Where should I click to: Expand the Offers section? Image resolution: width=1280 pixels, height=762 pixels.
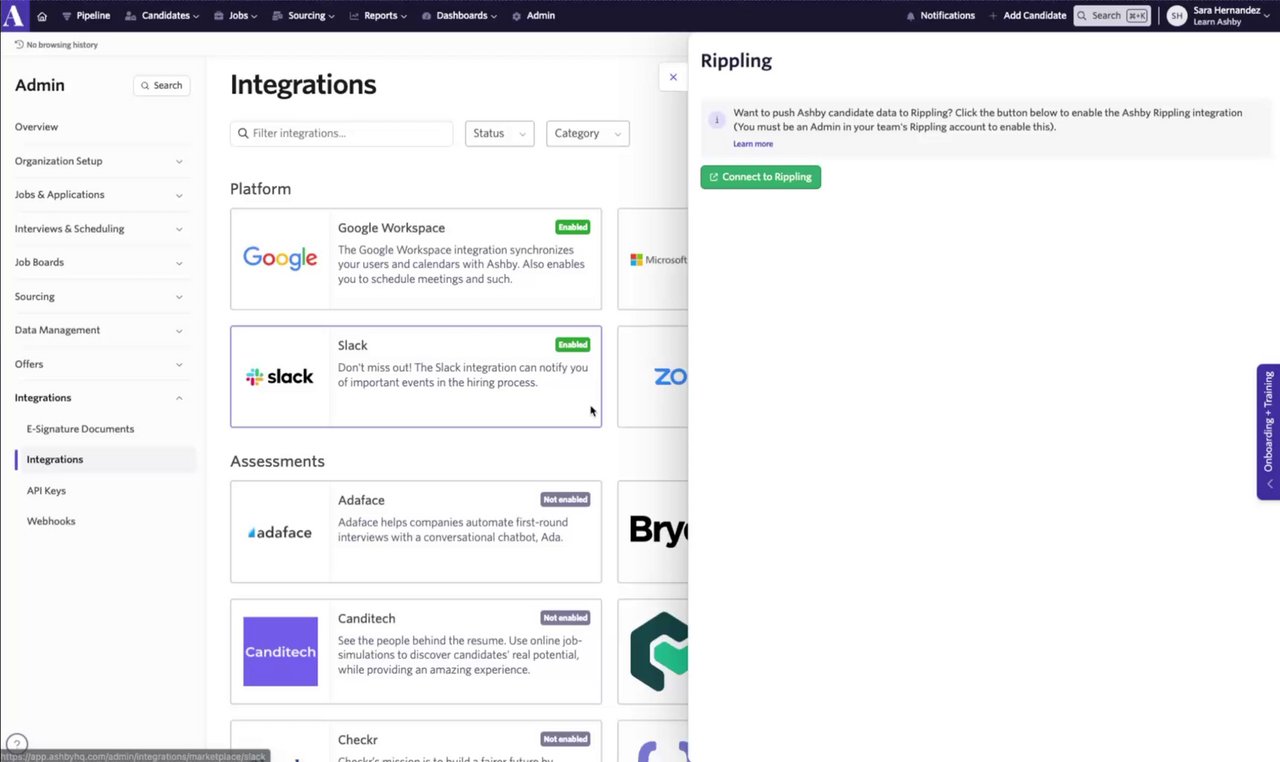(x=99, y=364)
